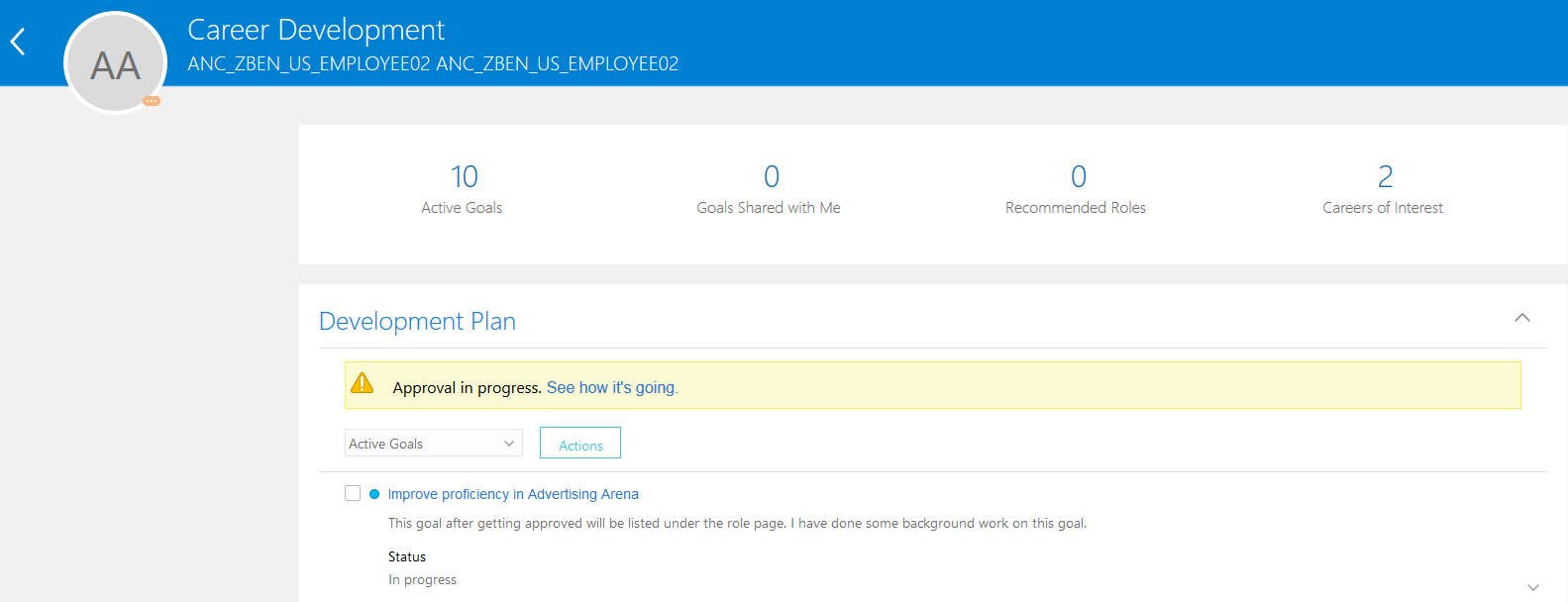The width and height of the screenshot is (1568, 602).
Task: Open the 10 Active Goals tile
Action: [463, 189]
